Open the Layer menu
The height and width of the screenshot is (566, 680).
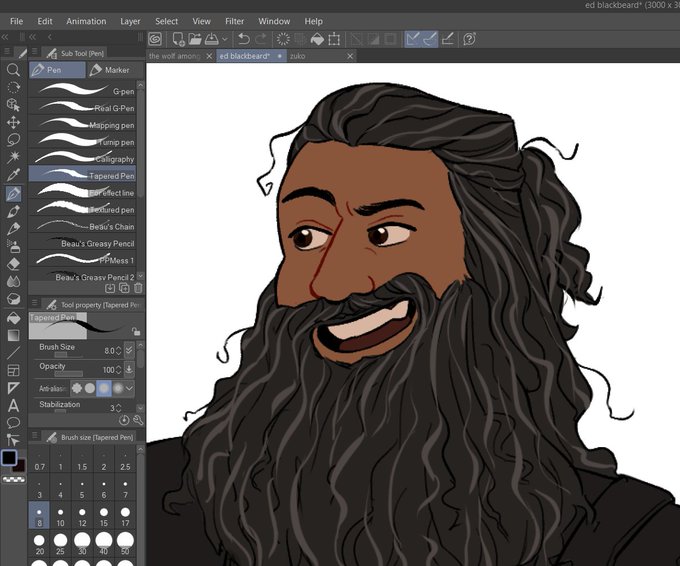pyautogui.click(x=130, y=21)
